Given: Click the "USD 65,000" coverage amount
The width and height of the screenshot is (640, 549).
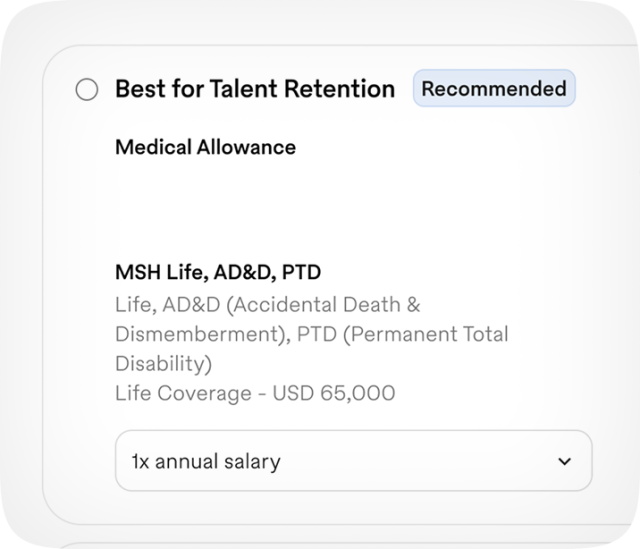Looking at the screenshot, I should click(x=344, y=393).
